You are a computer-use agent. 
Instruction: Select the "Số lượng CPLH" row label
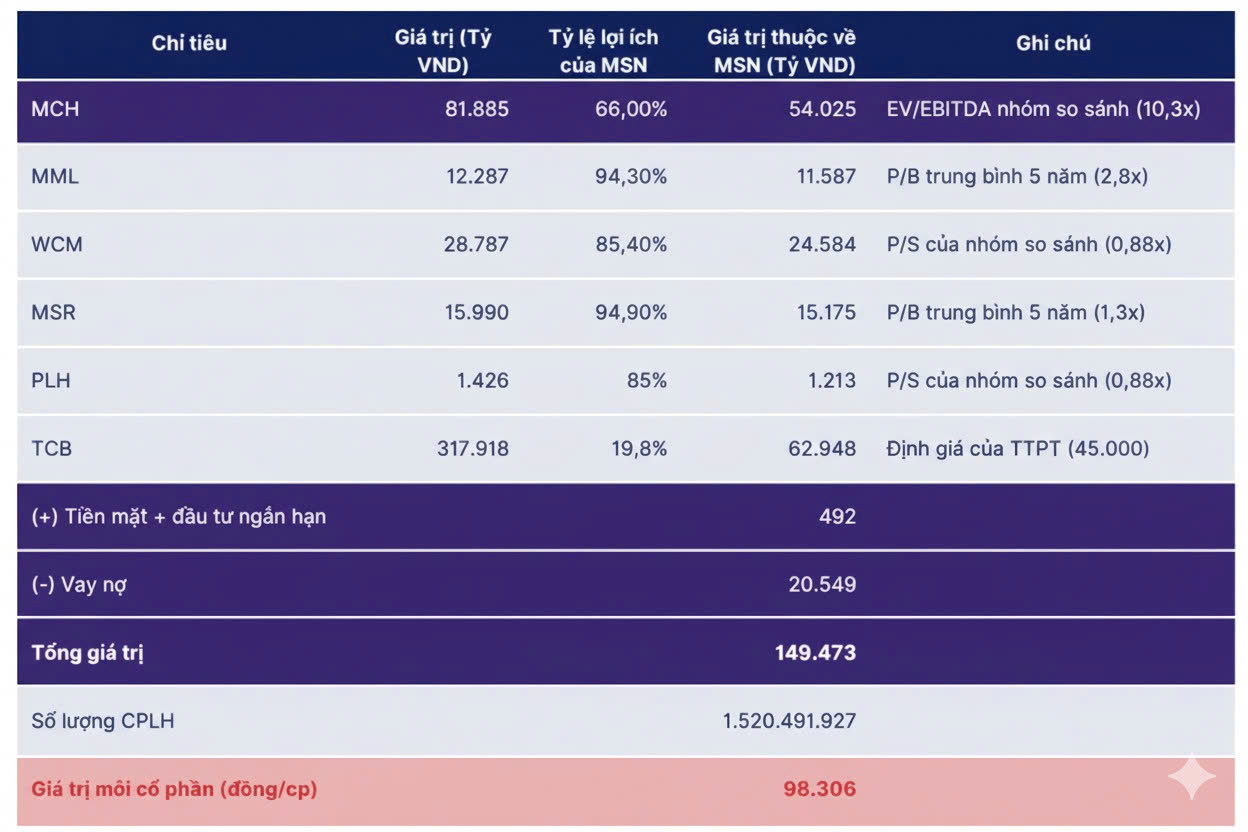pyautogui.click(x=103, y=721)
